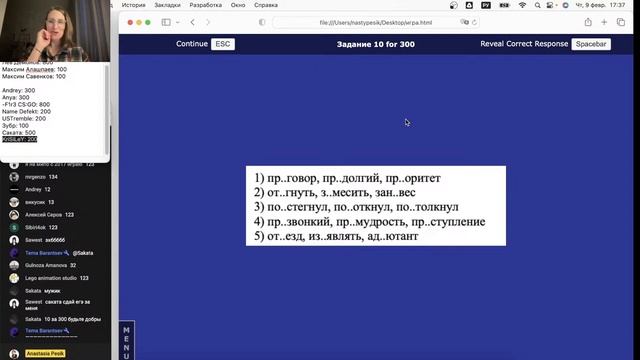Click the -F1r3 CS:GO: 800 score line
Image resolution: width=640 pixels, height=360 pixels.
(x=26, y=104)
